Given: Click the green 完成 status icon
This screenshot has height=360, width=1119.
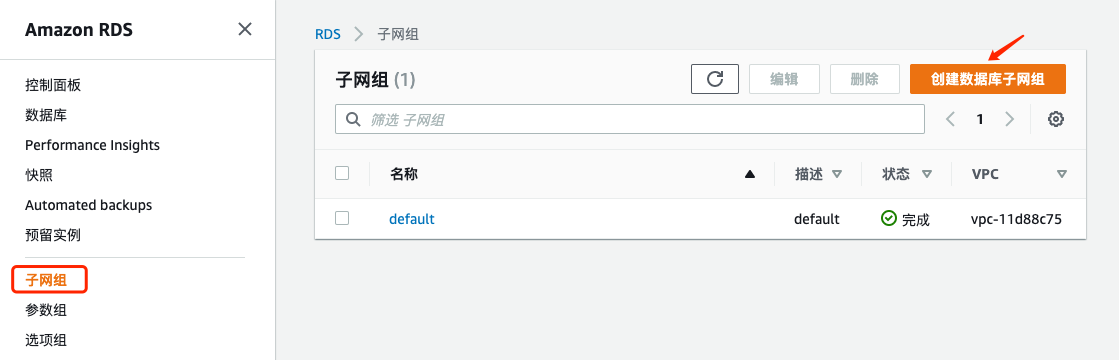Looking at the screenshot, I should pos(888,219).
